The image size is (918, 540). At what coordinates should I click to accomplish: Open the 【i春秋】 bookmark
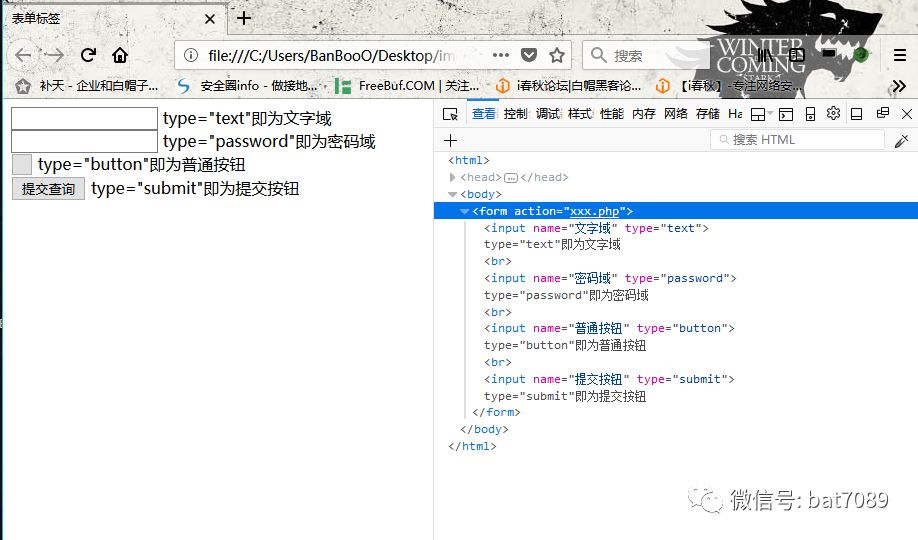(729, 86)
